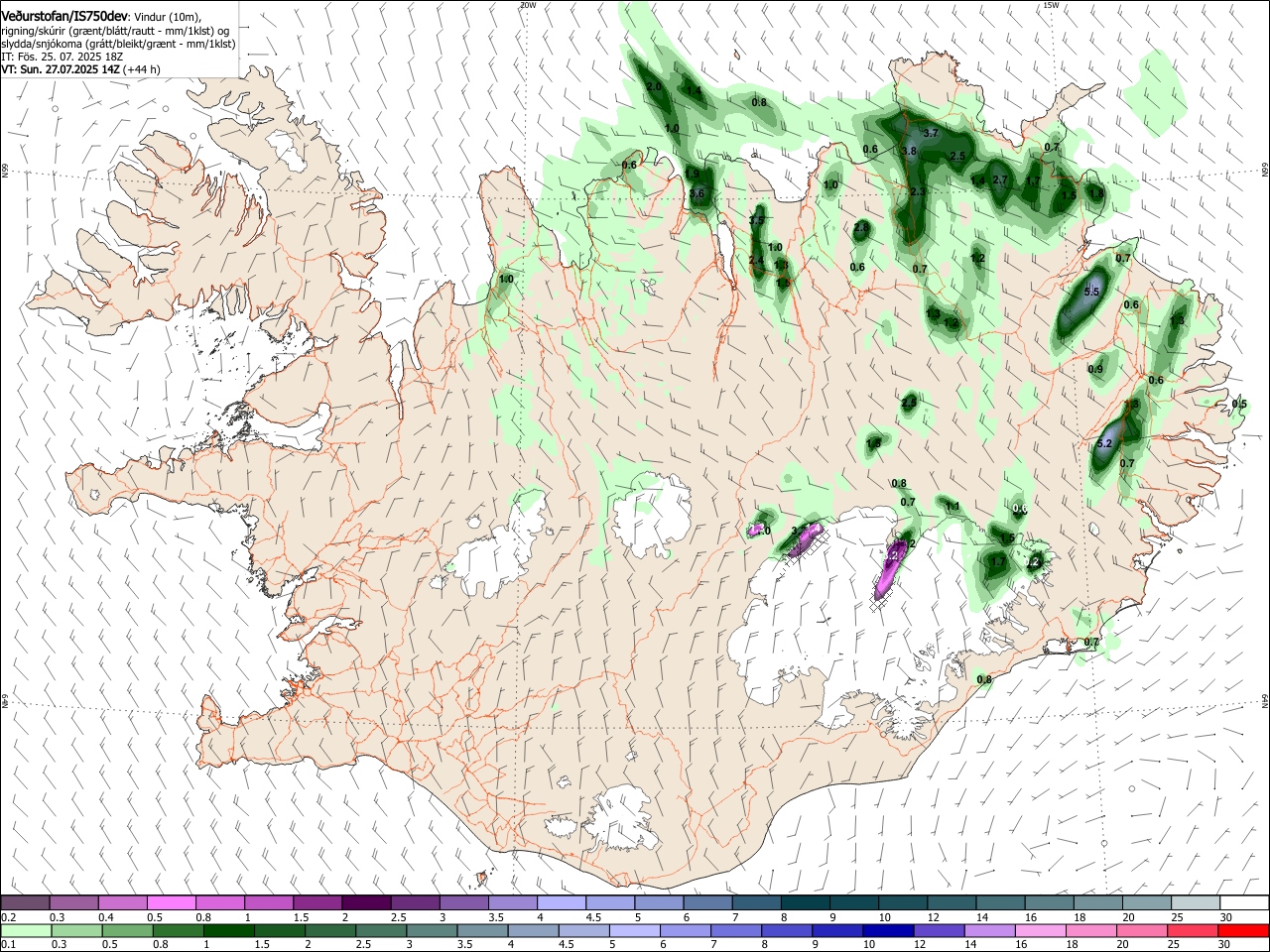
Task: Click the '0.9' precipitation value on the map
Action: click(x=1095, y=369)
